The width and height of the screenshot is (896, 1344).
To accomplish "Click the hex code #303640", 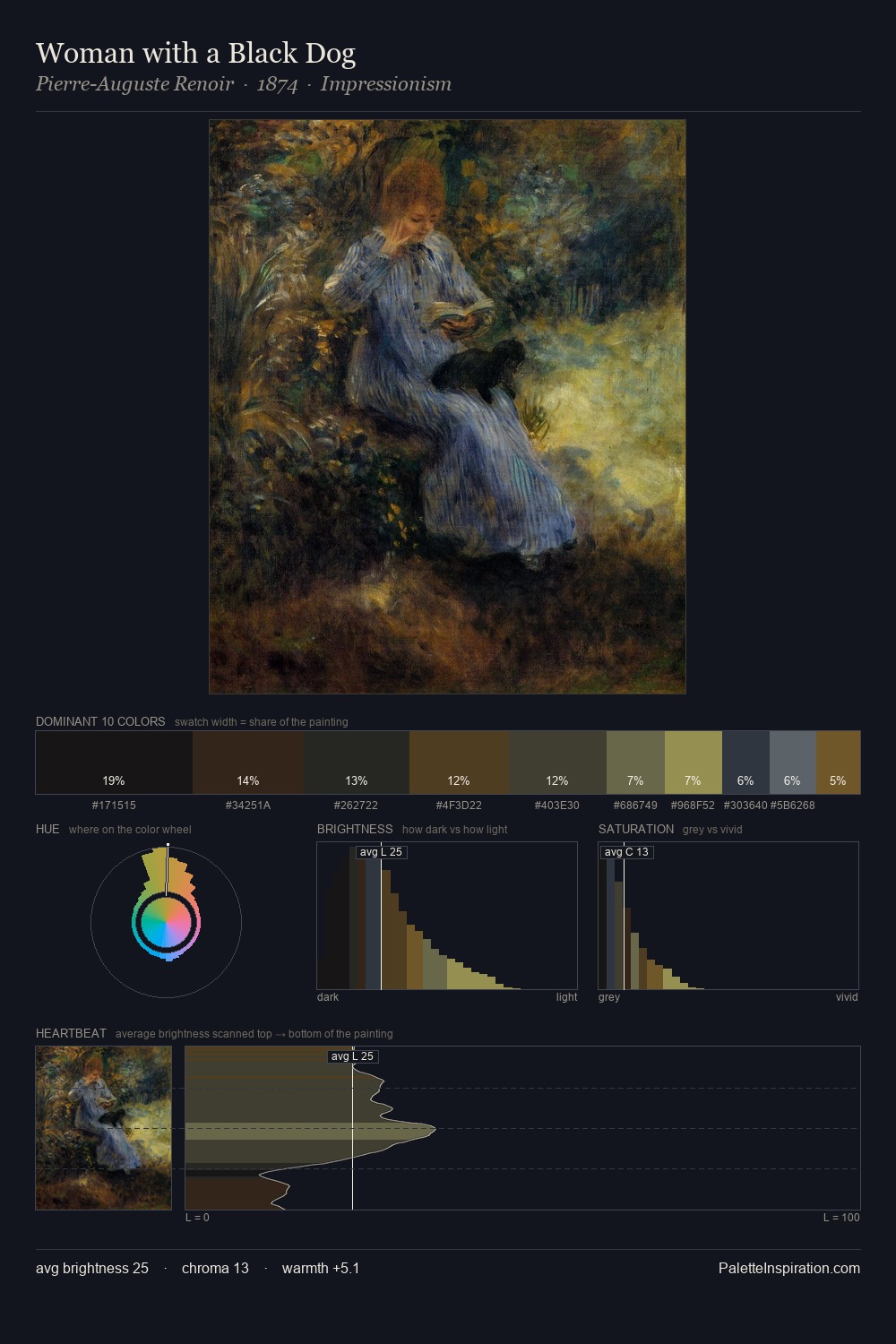I will point(745,806).
